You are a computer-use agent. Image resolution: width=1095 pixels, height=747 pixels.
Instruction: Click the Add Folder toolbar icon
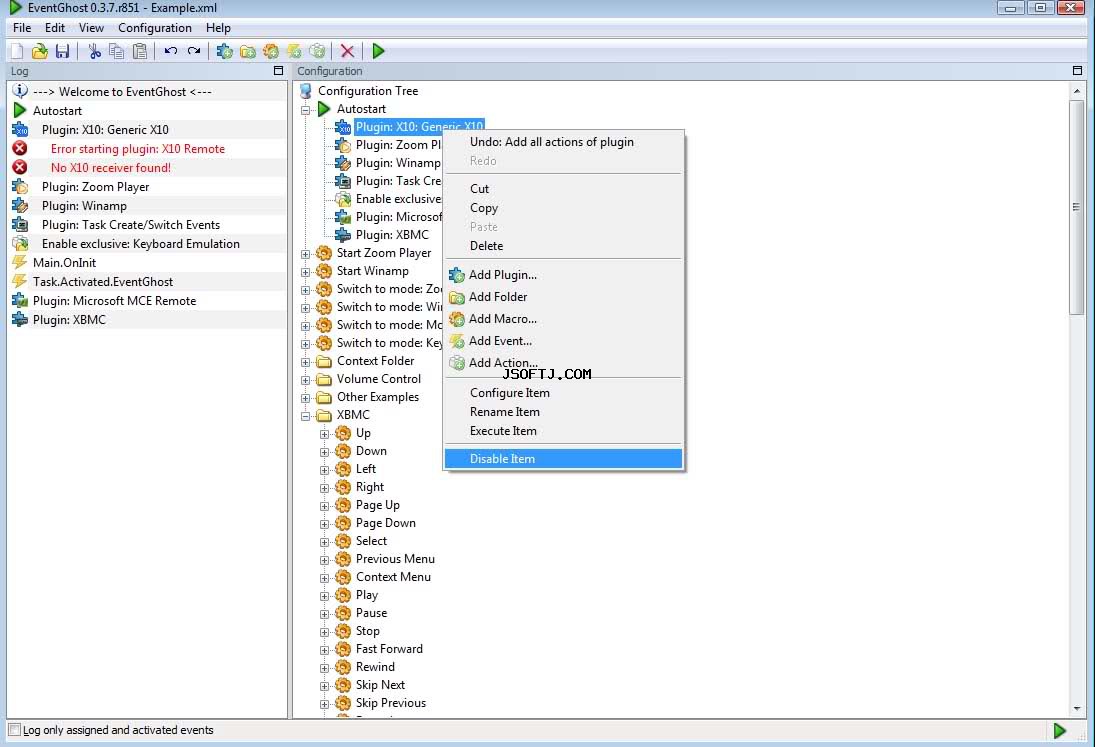pyautogui.click(x=247, y=51)
